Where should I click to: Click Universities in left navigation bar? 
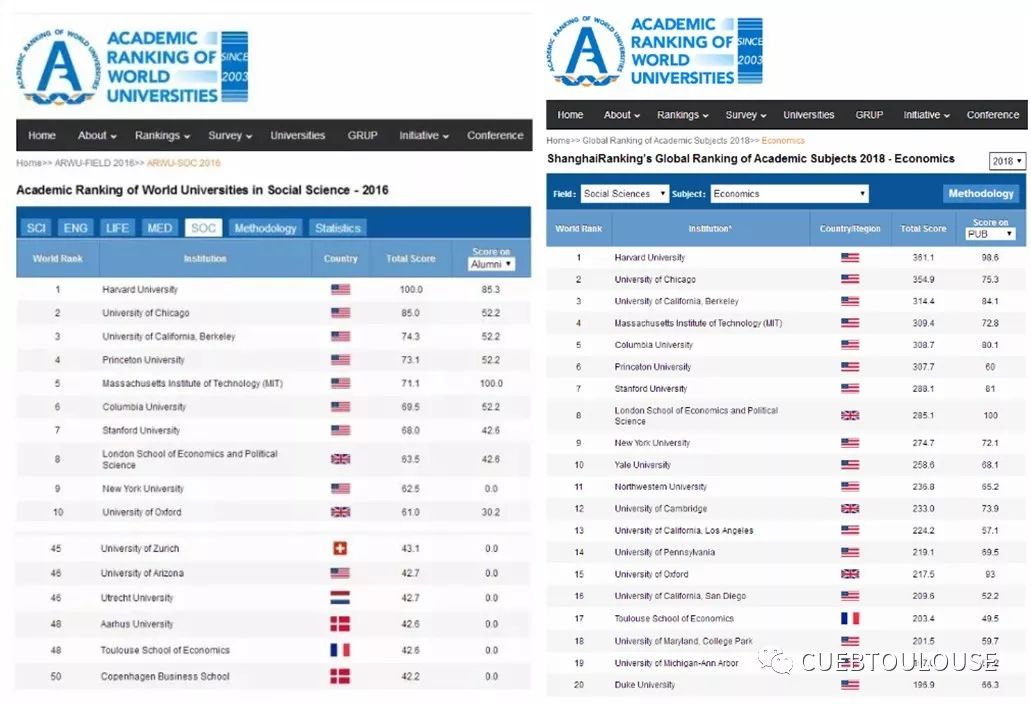[298, 135]
